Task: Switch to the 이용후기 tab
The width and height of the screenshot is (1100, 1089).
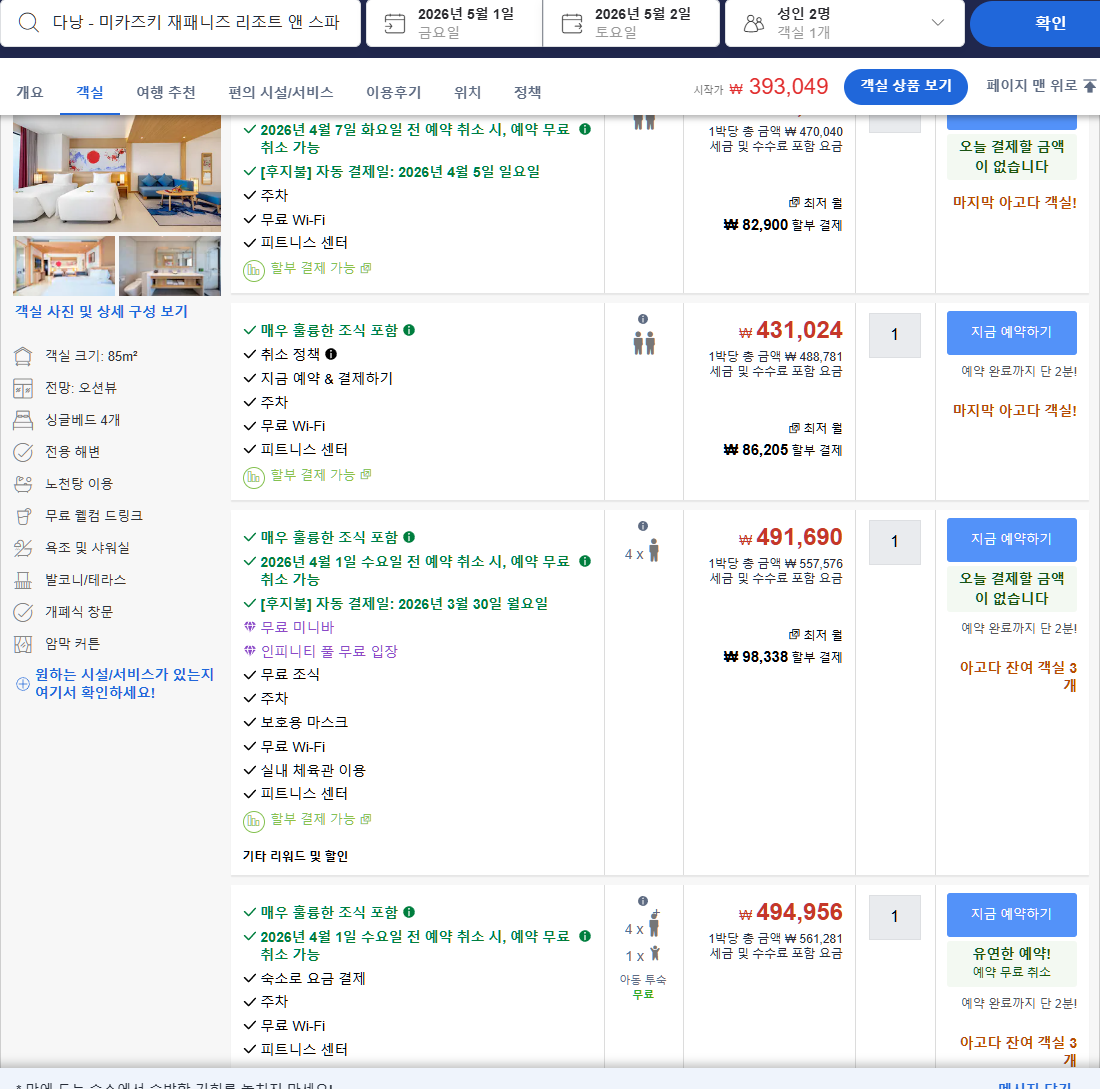Action: (x=394, y=91)
